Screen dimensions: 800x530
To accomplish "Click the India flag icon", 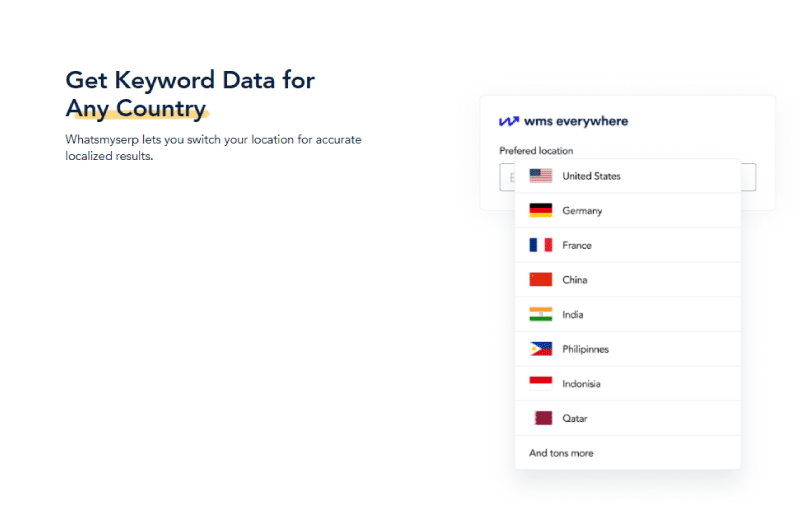I will (x=540, y=314).
